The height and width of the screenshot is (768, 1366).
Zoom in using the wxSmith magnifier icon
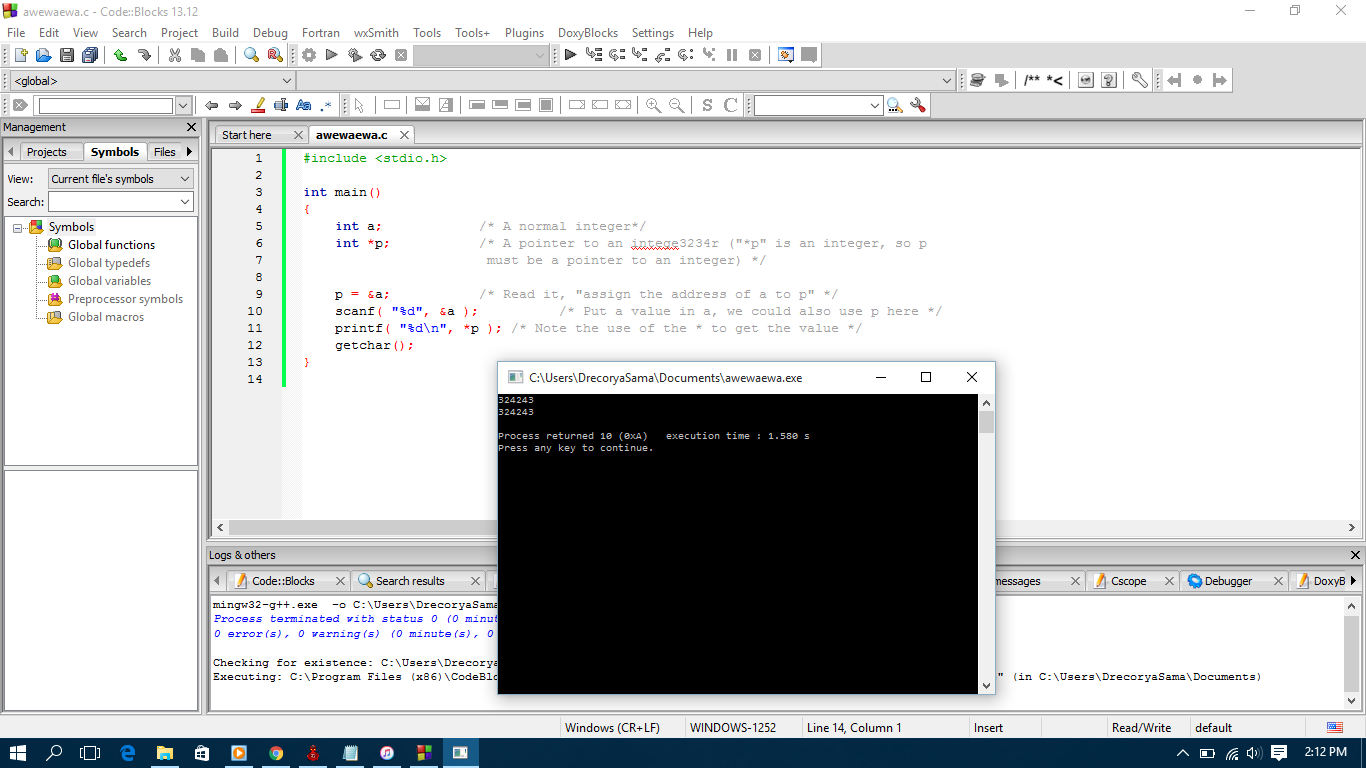(x=653, y=104)
